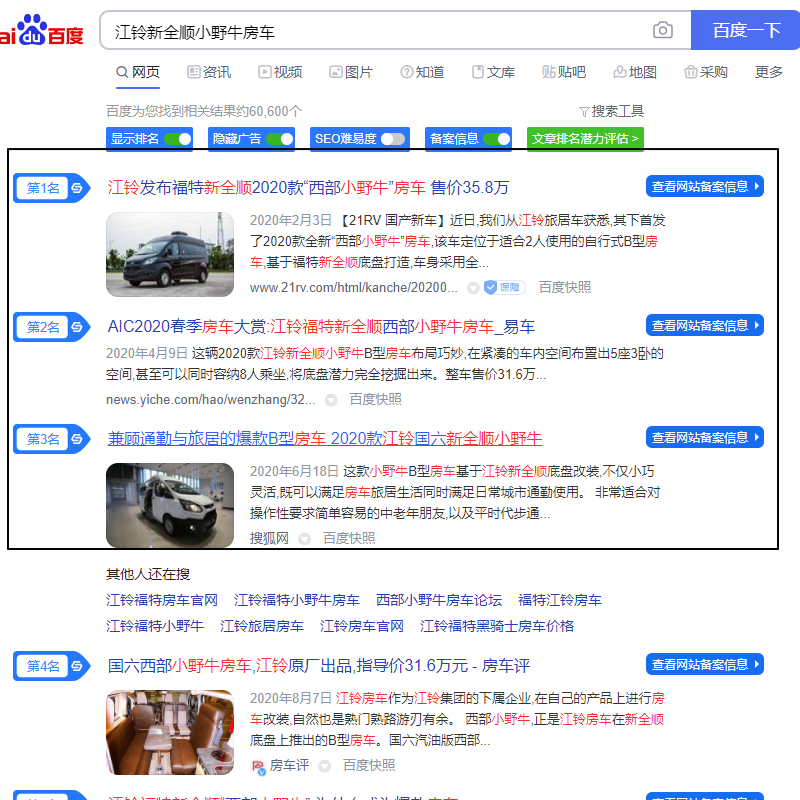Open 百度快照 for the news.yiche.com result
This screenshot has width=800, height=800.
376,399
